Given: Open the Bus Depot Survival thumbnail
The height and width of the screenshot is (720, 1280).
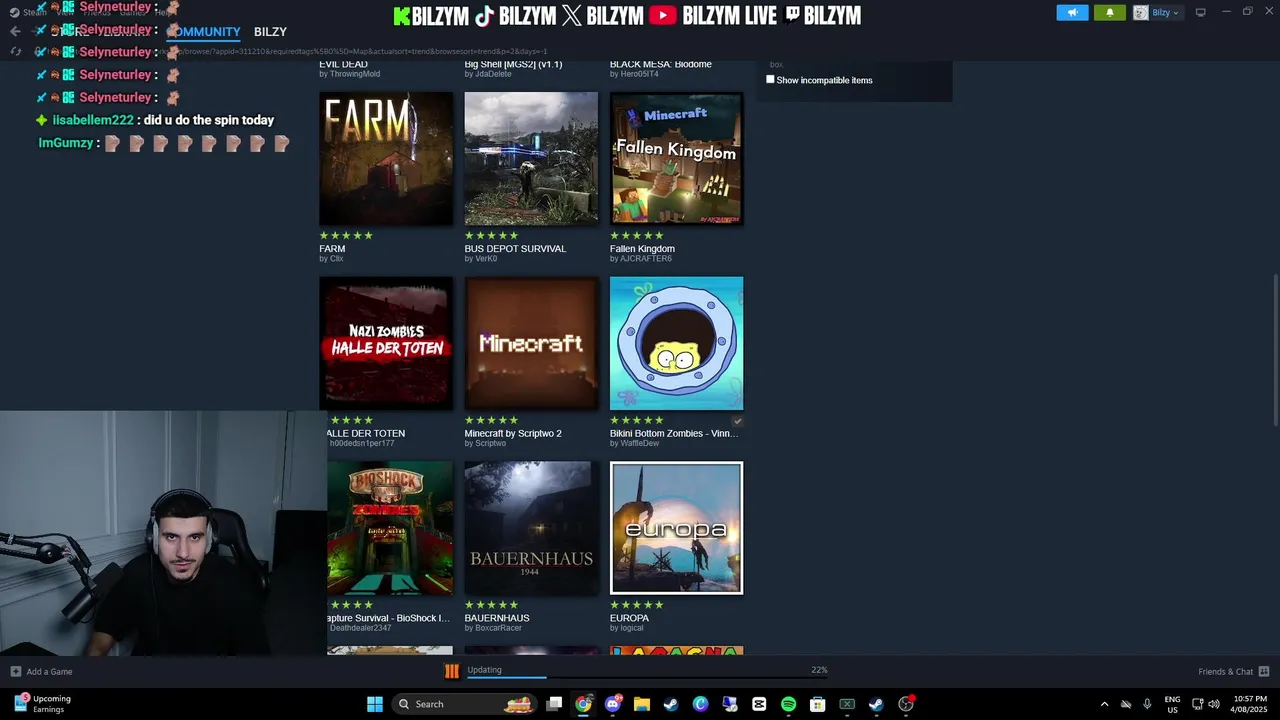Looking at the screenshot, I should [x=531, y=159].
